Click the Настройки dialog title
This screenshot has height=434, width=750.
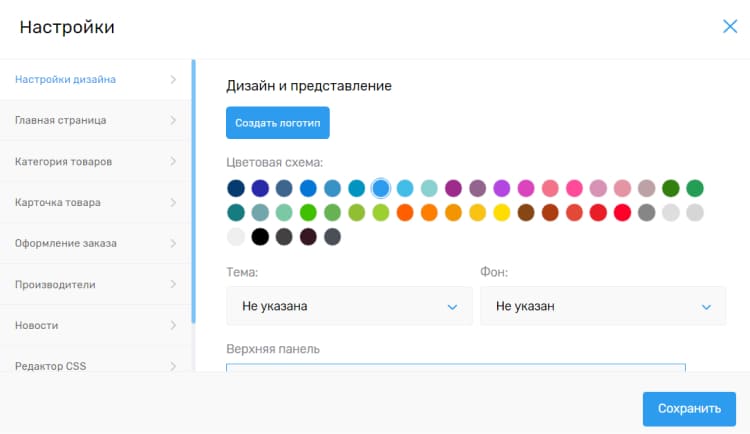tap(67, 27)
